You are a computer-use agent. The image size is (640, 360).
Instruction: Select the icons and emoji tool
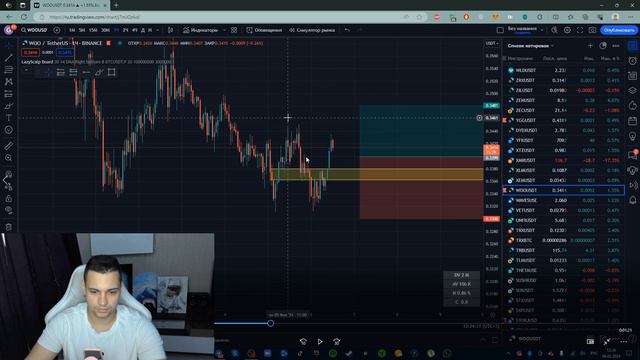[x=9, y=130]
